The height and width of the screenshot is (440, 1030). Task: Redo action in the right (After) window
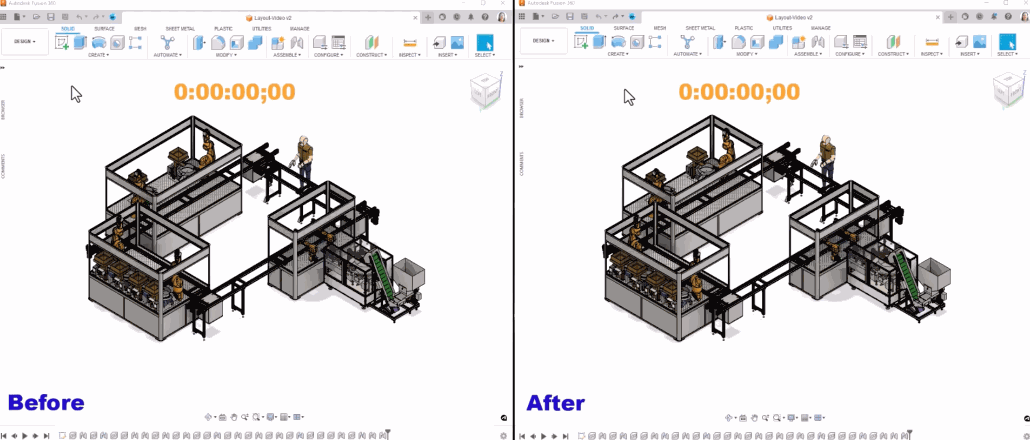[x=615, y=17]
